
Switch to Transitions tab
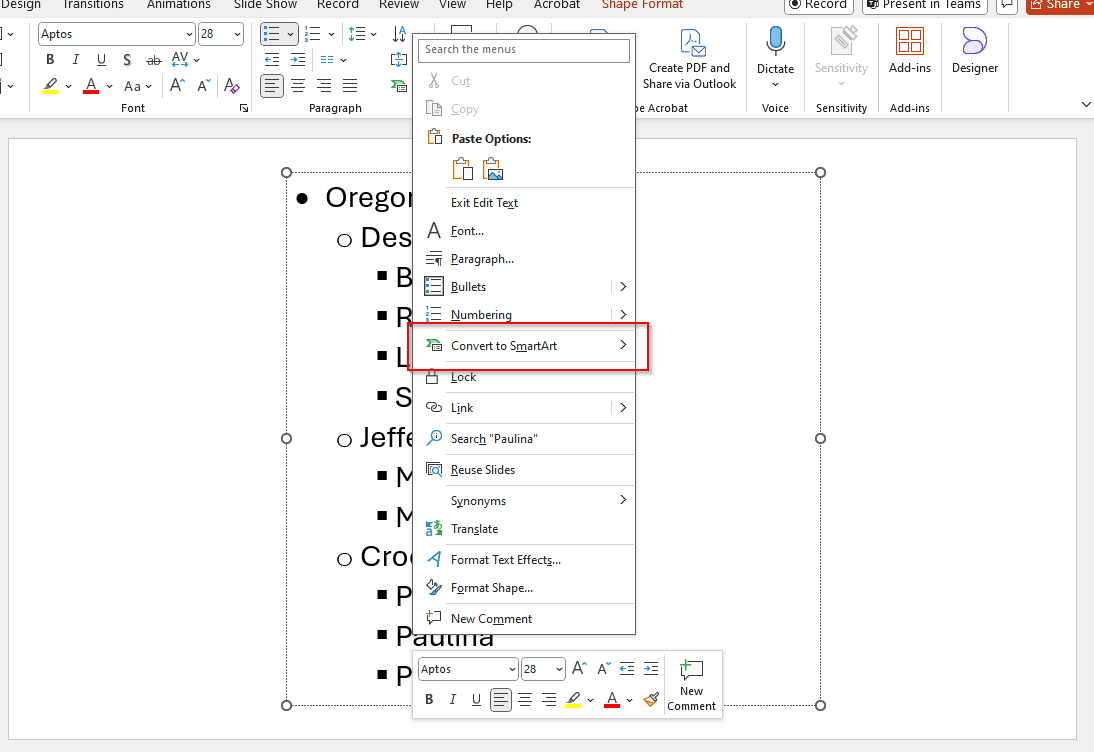93,4
